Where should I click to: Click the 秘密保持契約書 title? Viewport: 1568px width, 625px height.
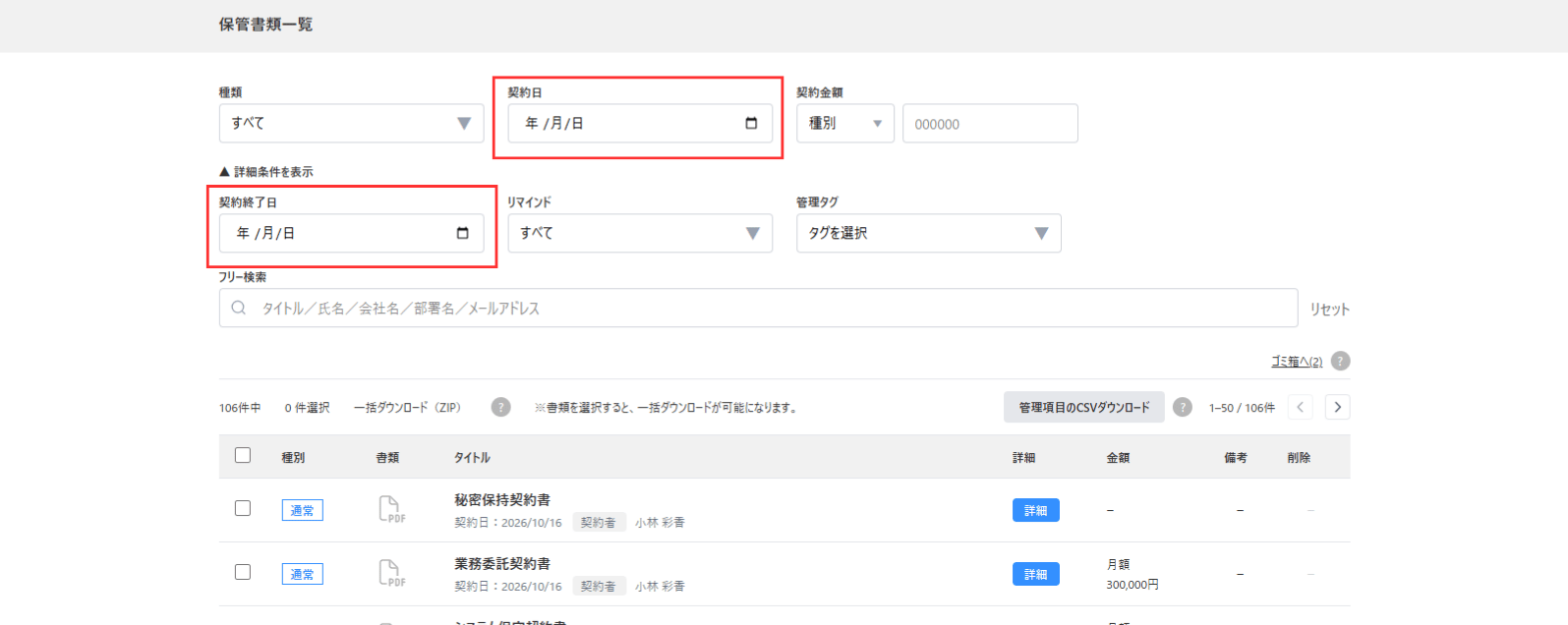[502, 499]
